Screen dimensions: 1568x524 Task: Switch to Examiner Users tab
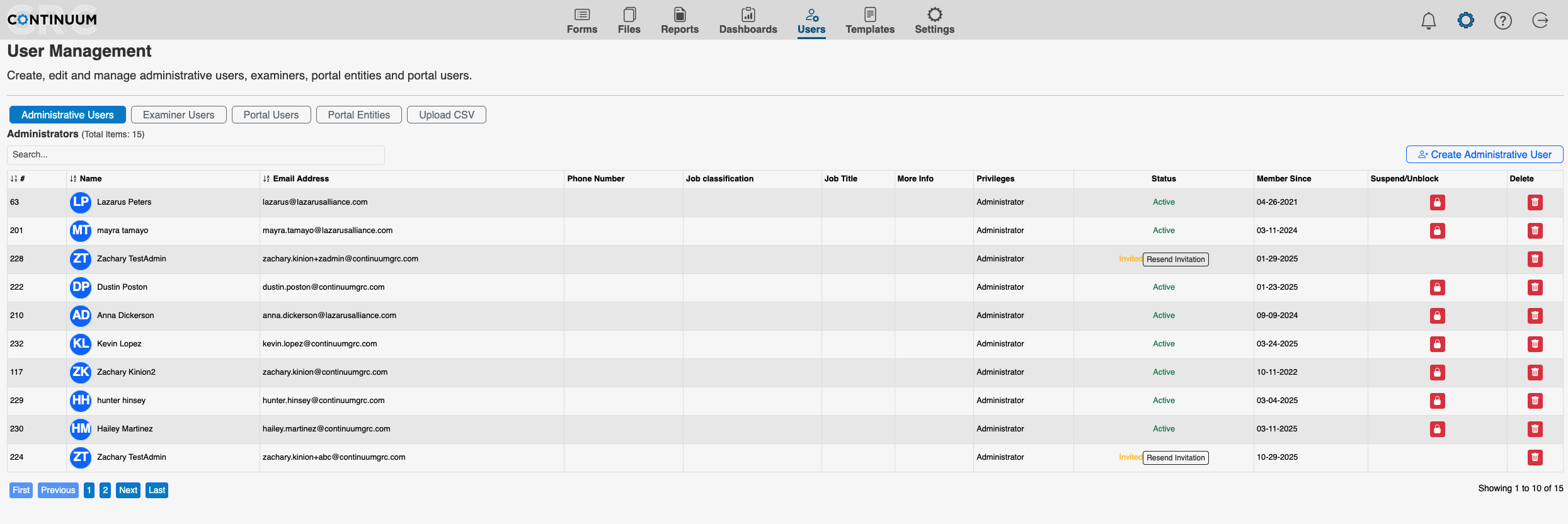pos(178,115)
